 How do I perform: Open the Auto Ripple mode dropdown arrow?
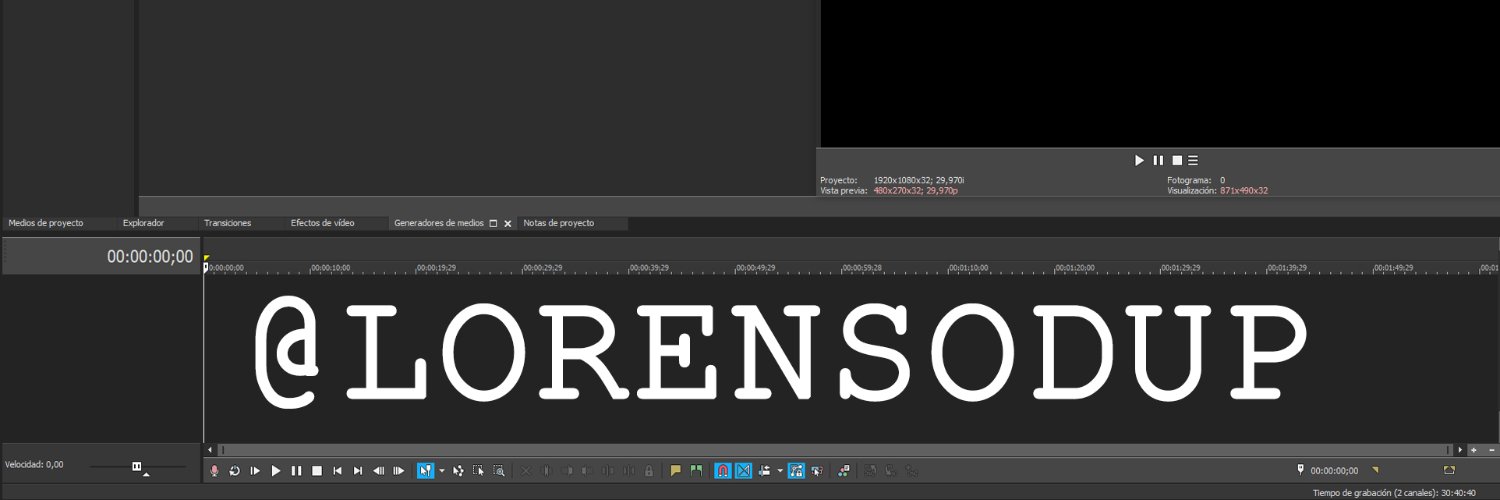click(x=780, y=471)
